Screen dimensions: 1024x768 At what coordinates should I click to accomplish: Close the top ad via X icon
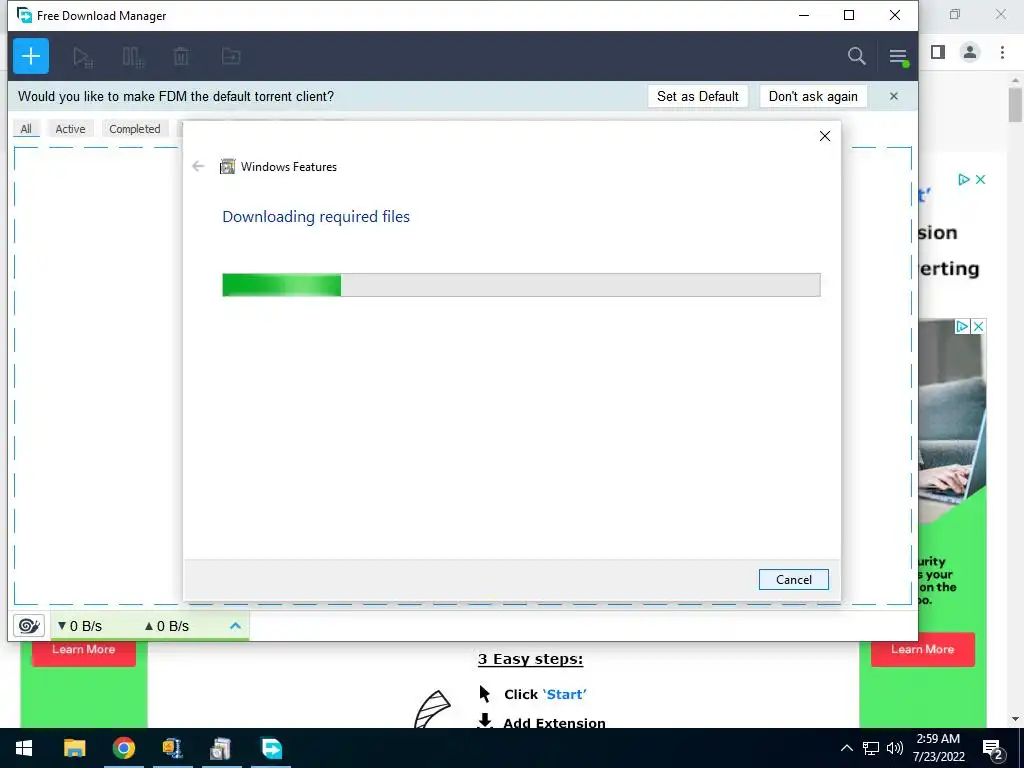[980, 180]
